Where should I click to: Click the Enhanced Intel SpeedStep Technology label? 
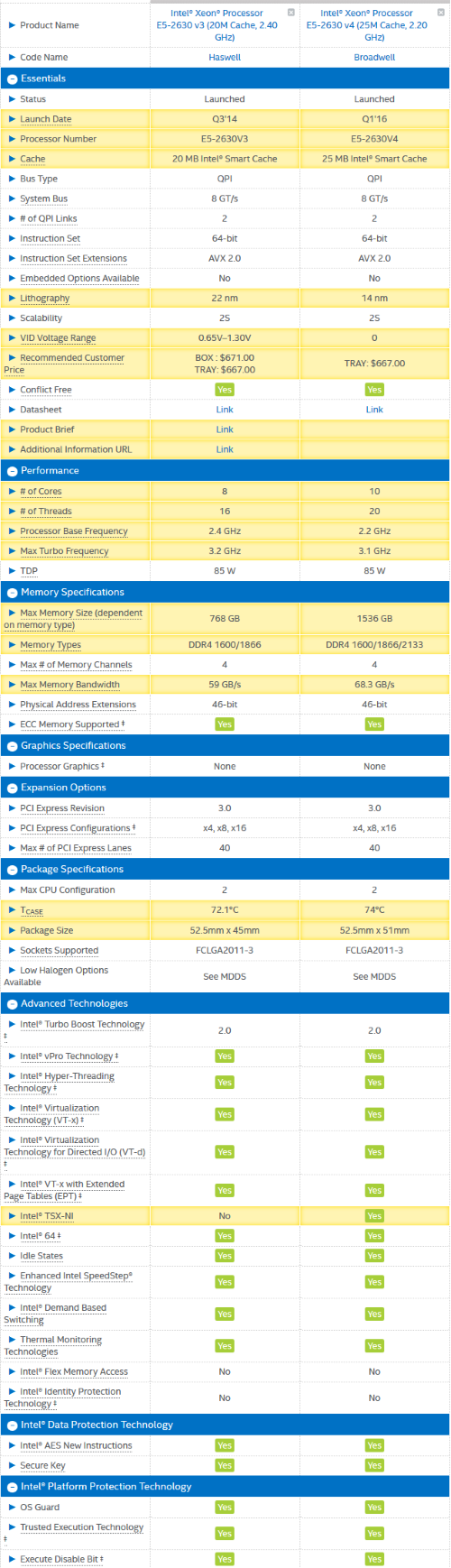tap(68, 1282)
